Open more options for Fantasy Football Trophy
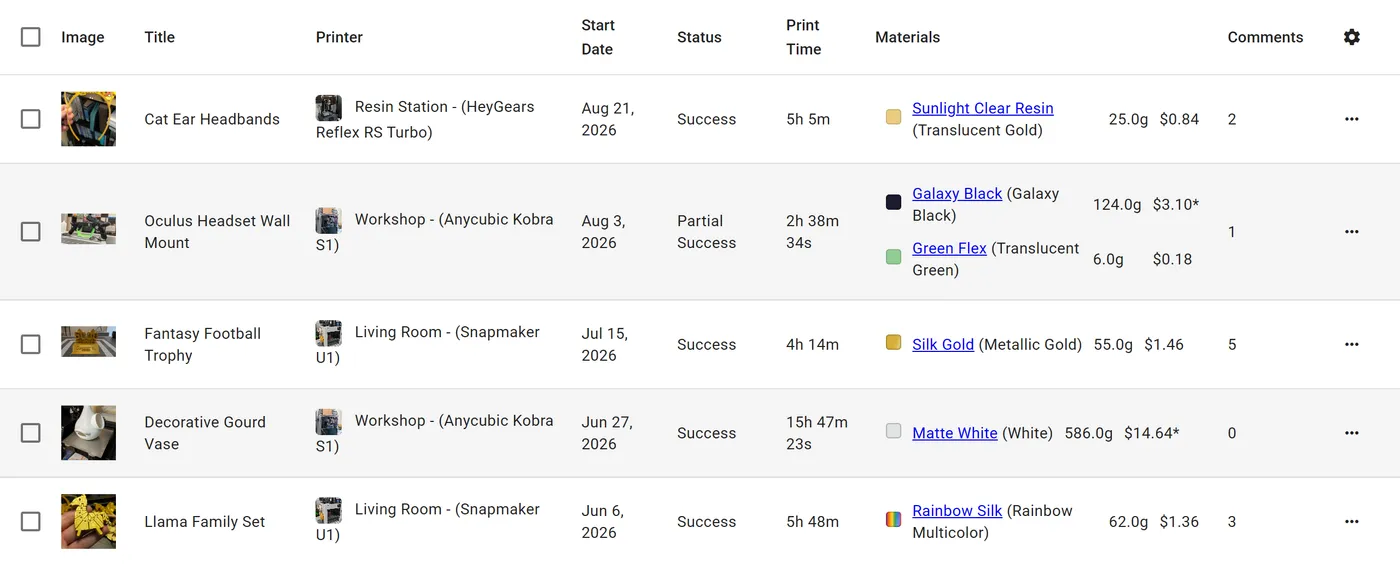 (x=1352, y=344)
